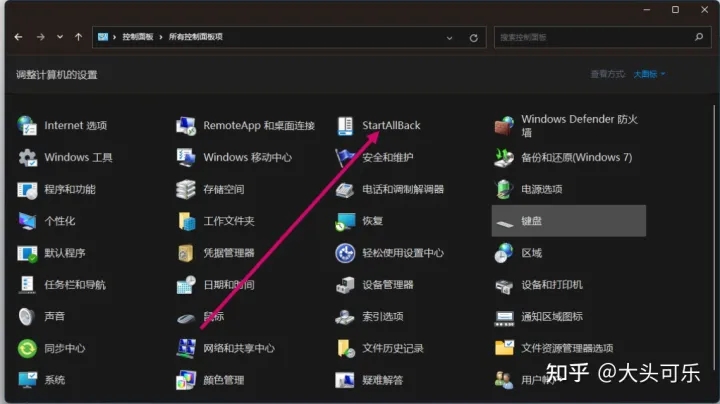
Task: Open 疑难解答 icon
Action: click(345, 380)
